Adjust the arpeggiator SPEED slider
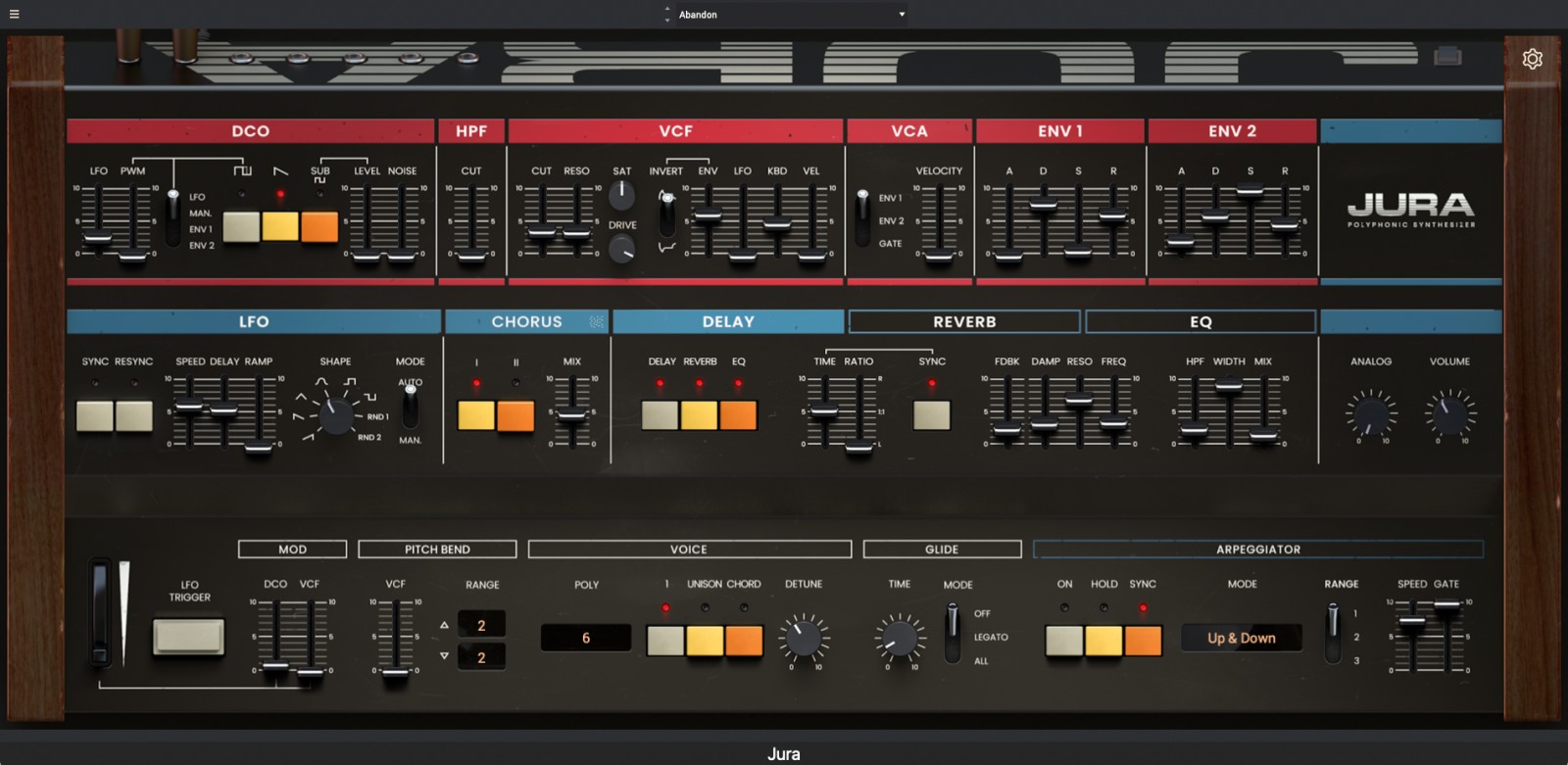1568x765 pixels. click(1411, 620)
